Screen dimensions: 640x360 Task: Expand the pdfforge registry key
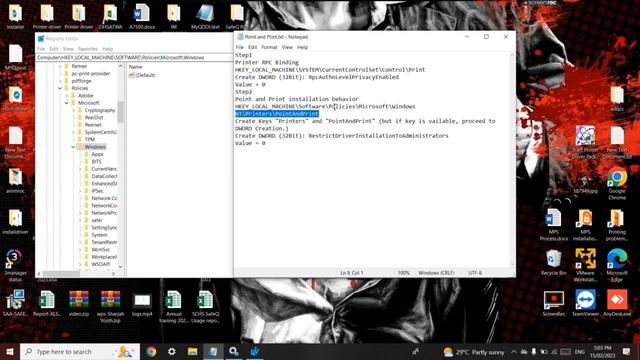tap(60, 81)
